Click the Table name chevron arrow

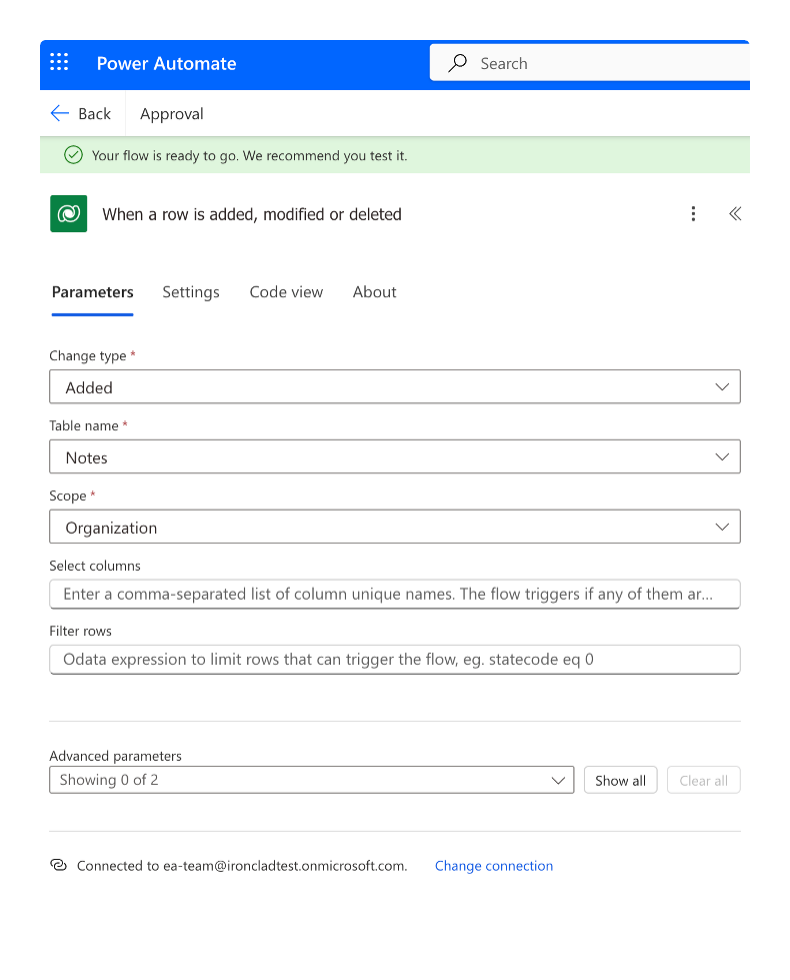pos(722,457)
